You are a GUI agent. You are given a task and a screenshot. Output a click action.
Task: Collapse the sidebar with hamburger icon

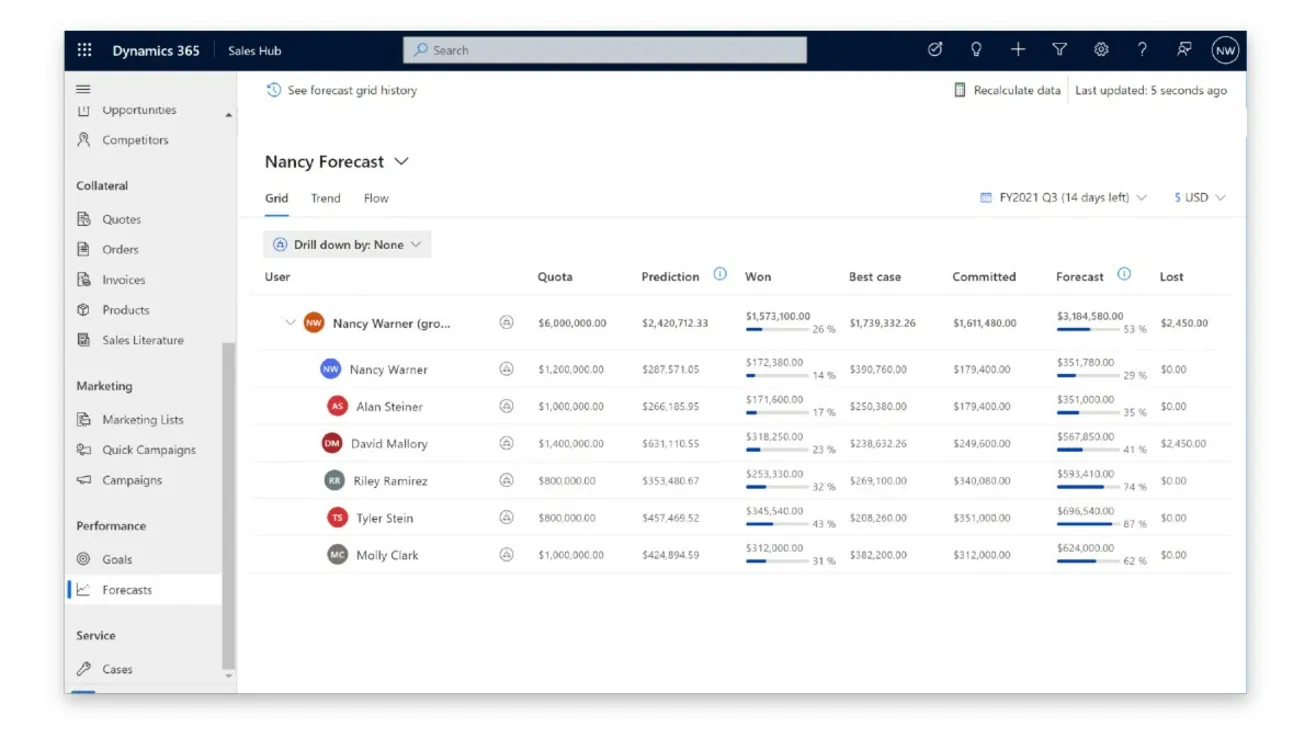[83, 89]
